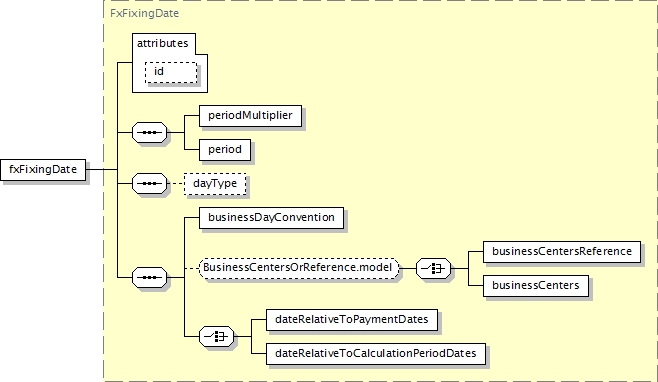The image size is (658, 382).
Task: Select the optional dayType element
Action: (215, 184)
